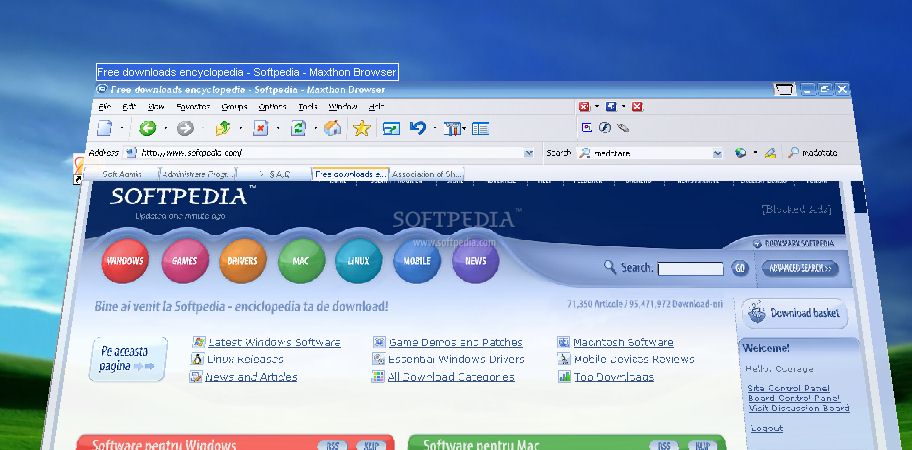Open the Latest Windows Software link
The height and width of the screenshot is (450, 912).
point(274,342)
